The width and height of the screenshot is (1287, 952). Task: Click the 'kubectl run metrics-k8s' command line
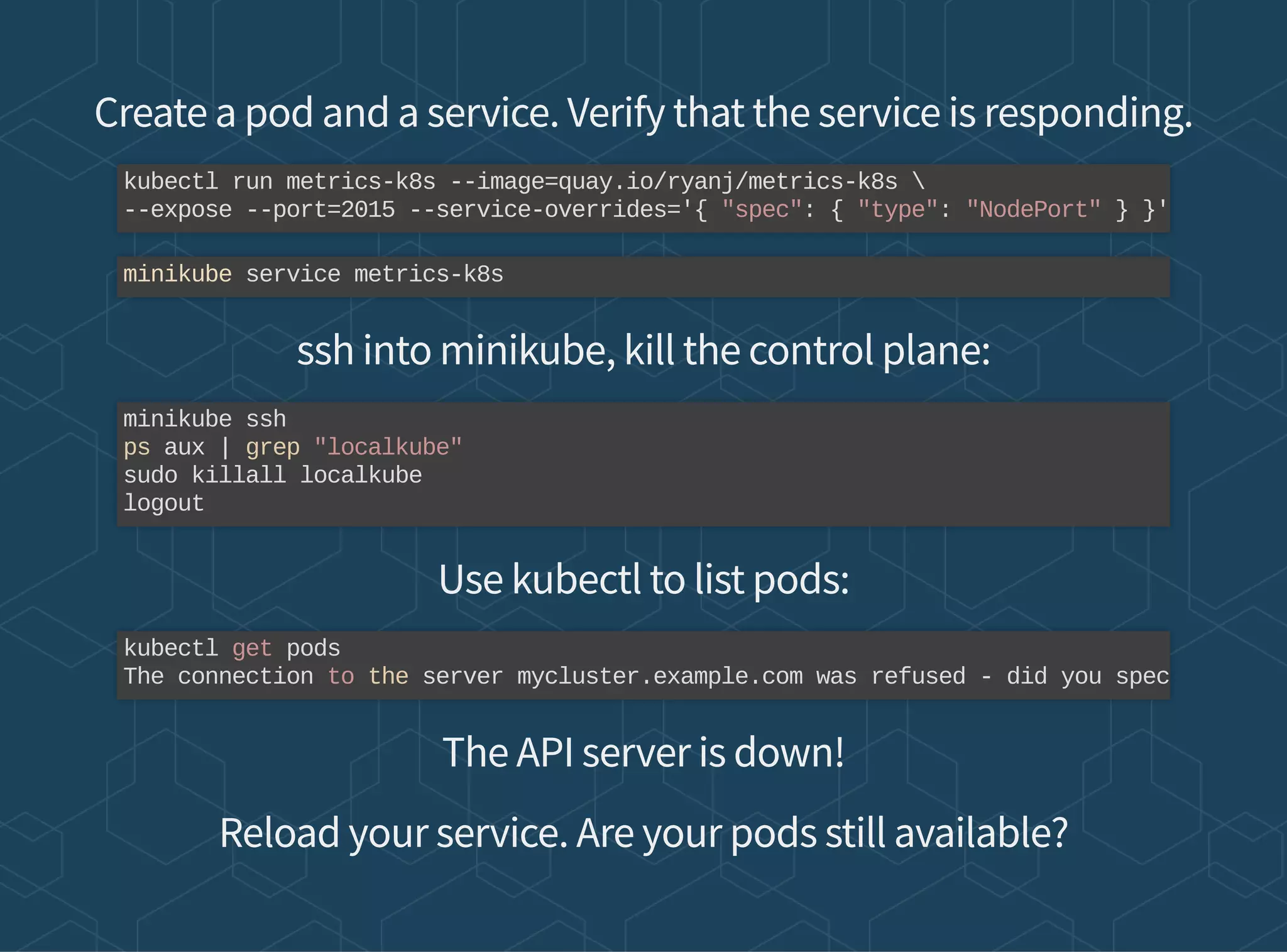click(x=524, y=182)
